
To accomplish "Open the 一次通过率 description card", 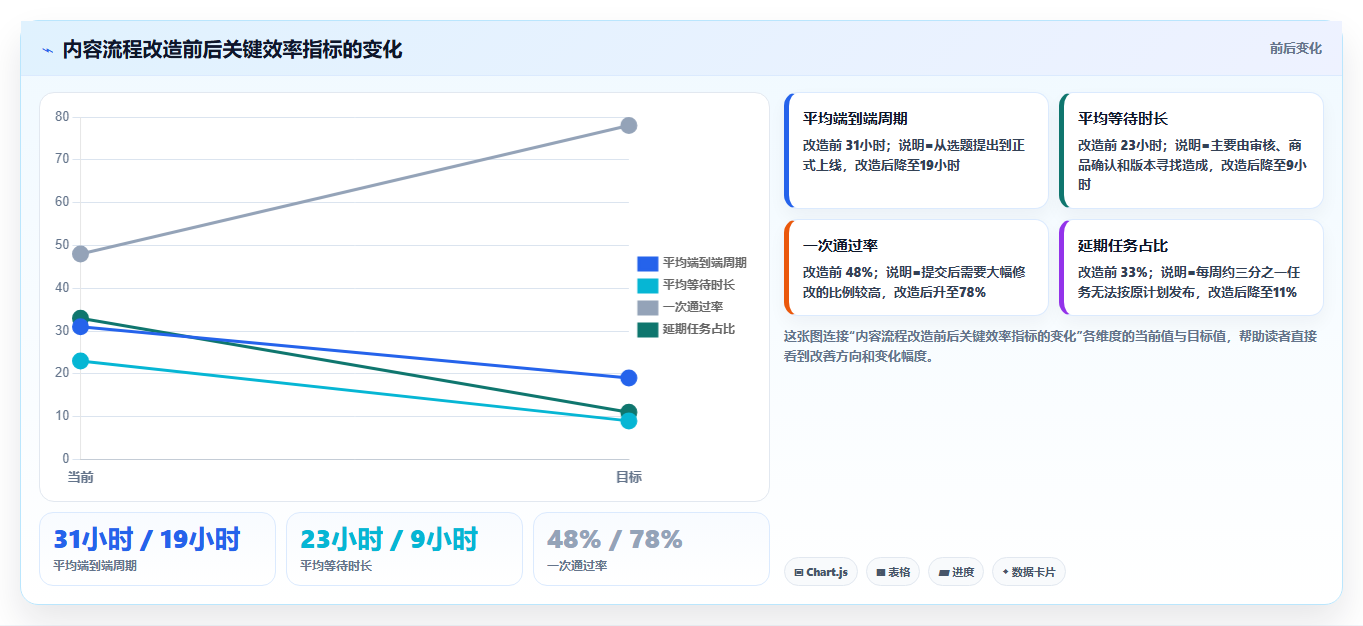I will tap(916, 268).
